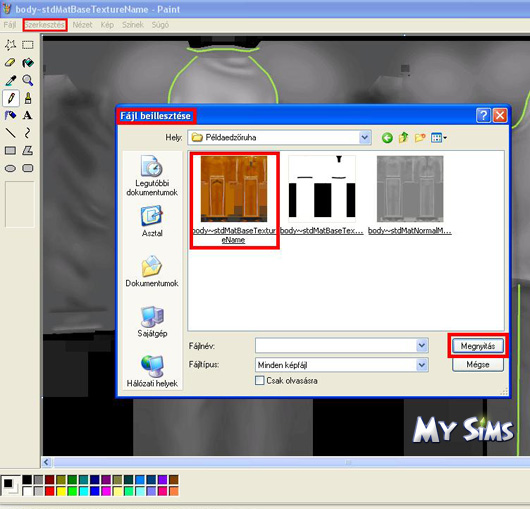Select the Eraser tool
Viewport: 530px width, 509px height.
coord(10,63)
